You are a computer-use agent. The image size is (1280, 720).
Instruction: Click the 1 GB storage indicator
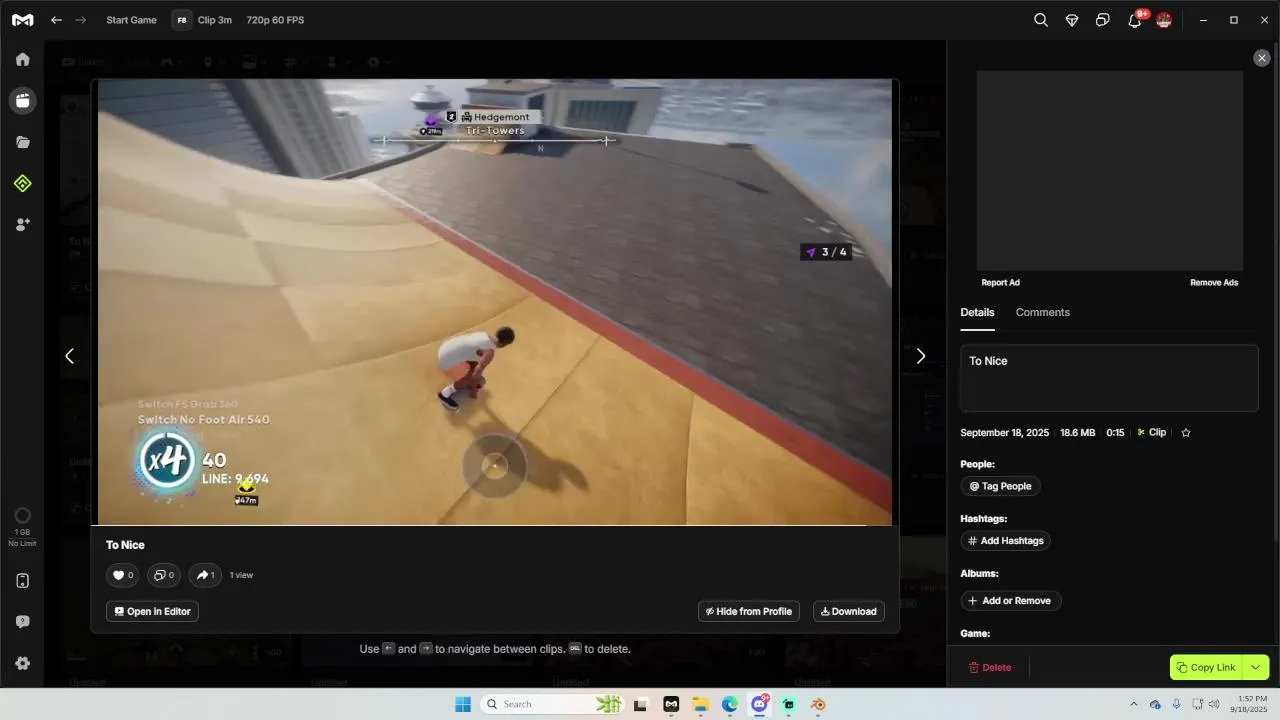[x=22, y=527]
